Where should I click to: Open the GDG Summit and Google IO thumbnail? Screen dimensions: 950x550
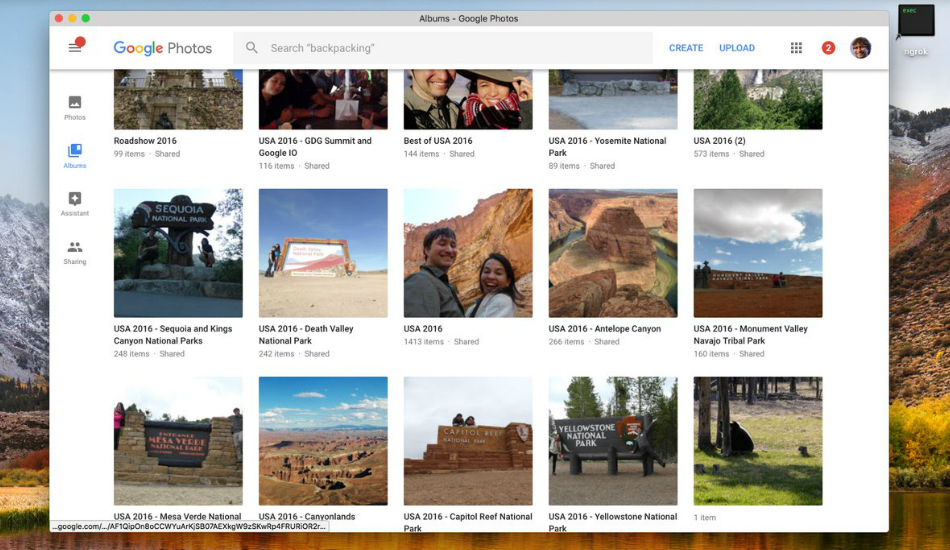click(x=323, y=99)
